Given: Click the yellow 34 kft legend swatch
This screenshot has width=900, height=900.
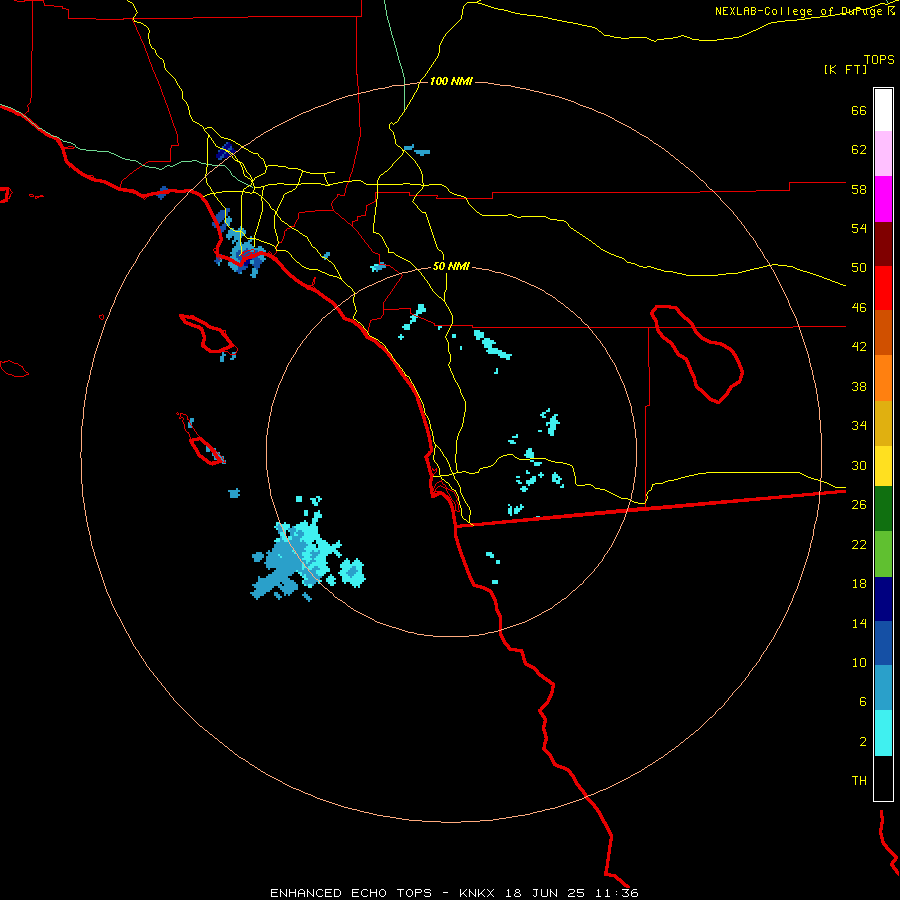Looking at the screenshot, I should 883,466.
